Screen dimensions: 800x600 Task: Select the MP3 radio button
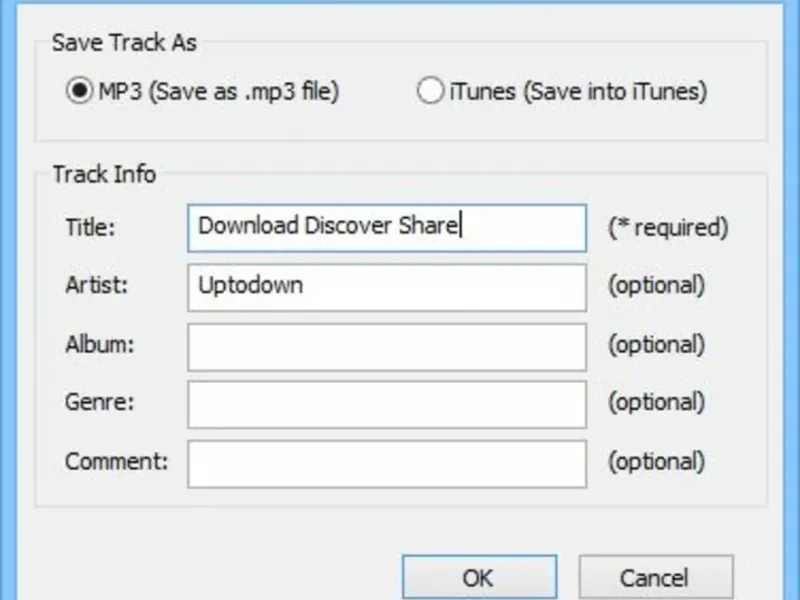pyautogui.click(x=80, y=91)
